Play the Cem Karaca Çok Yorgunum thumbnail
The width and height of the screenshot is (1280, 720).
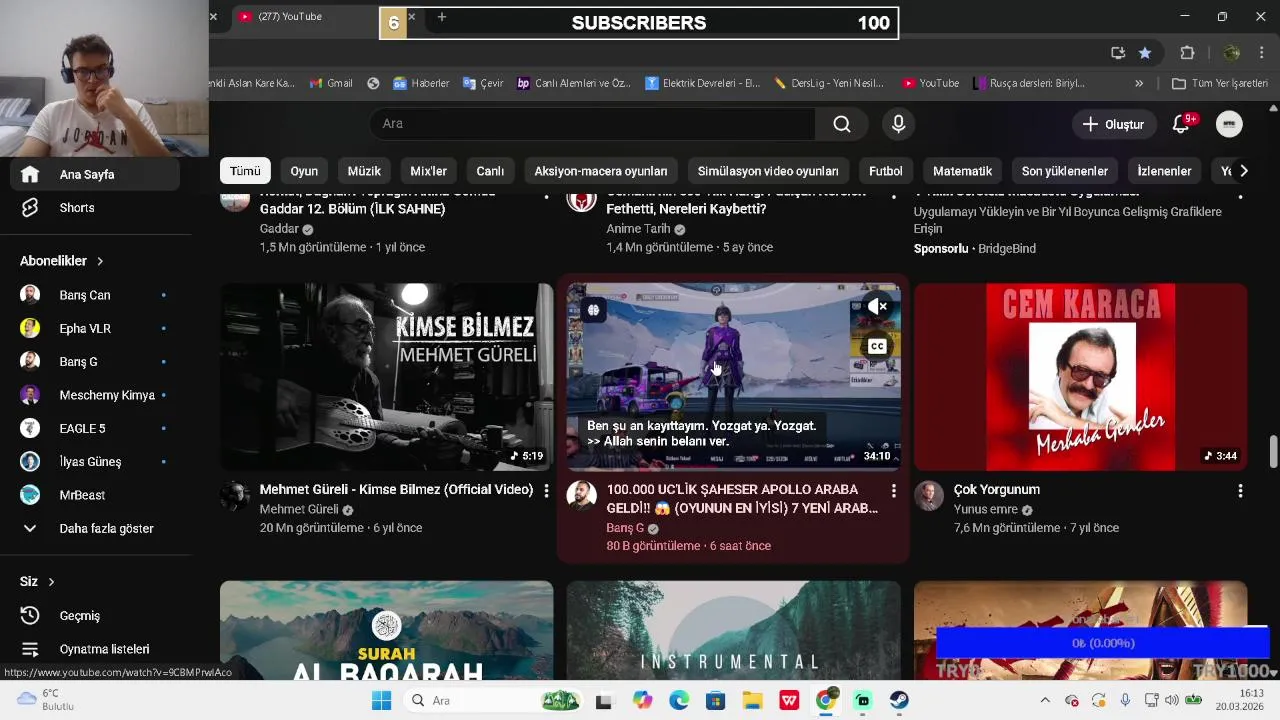pyautogui.click(x=1080, y=377)
